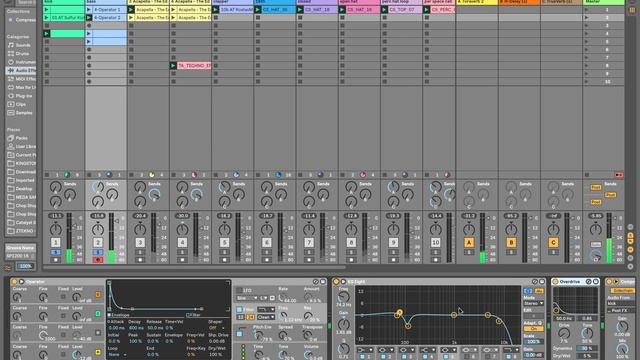
Task: Turn off the Operator device activator
Action: [14, 282]
